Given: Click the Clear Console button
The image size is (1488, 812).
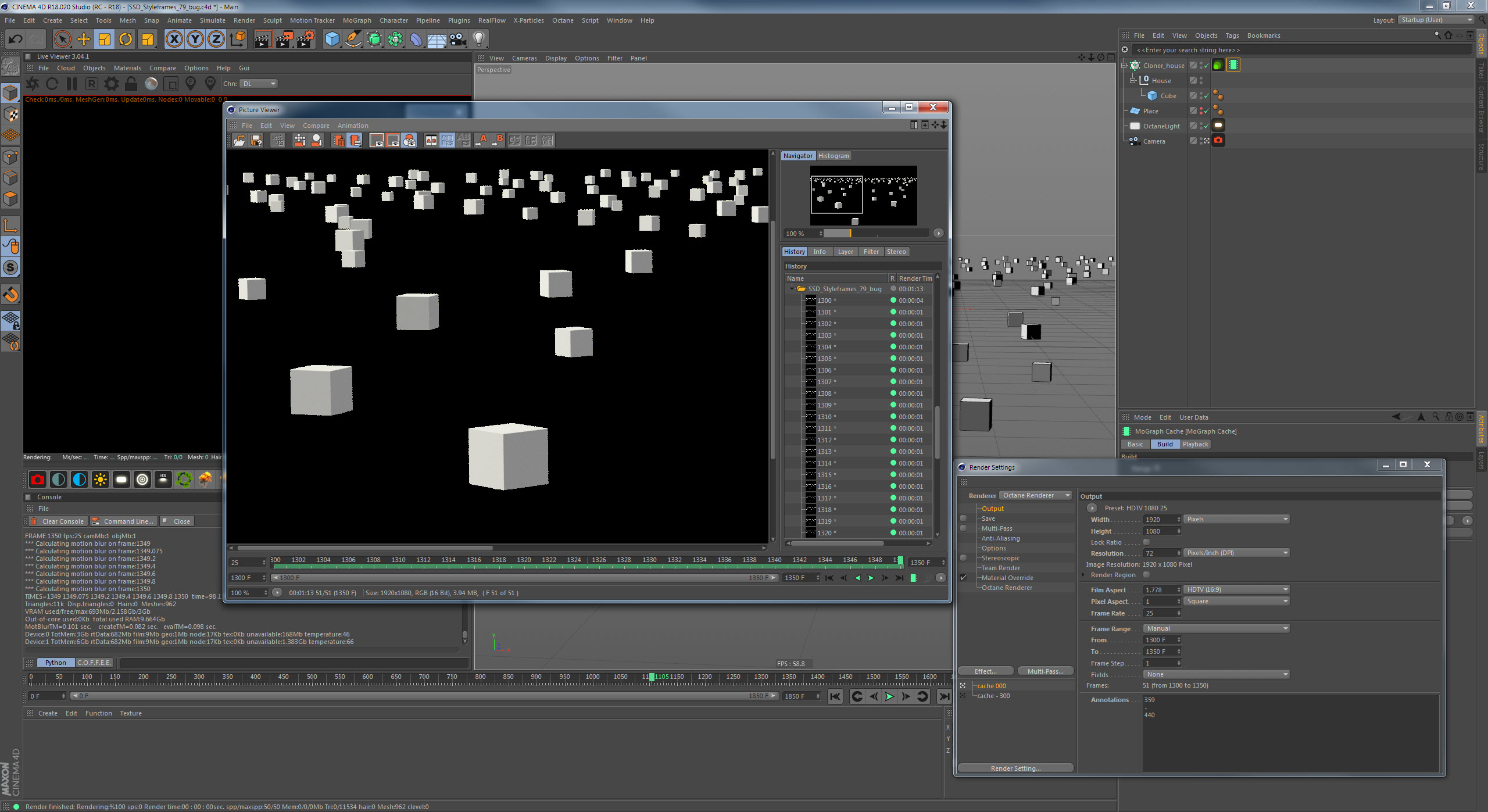Looking at the screenshot, I should (x=58, y=521).
